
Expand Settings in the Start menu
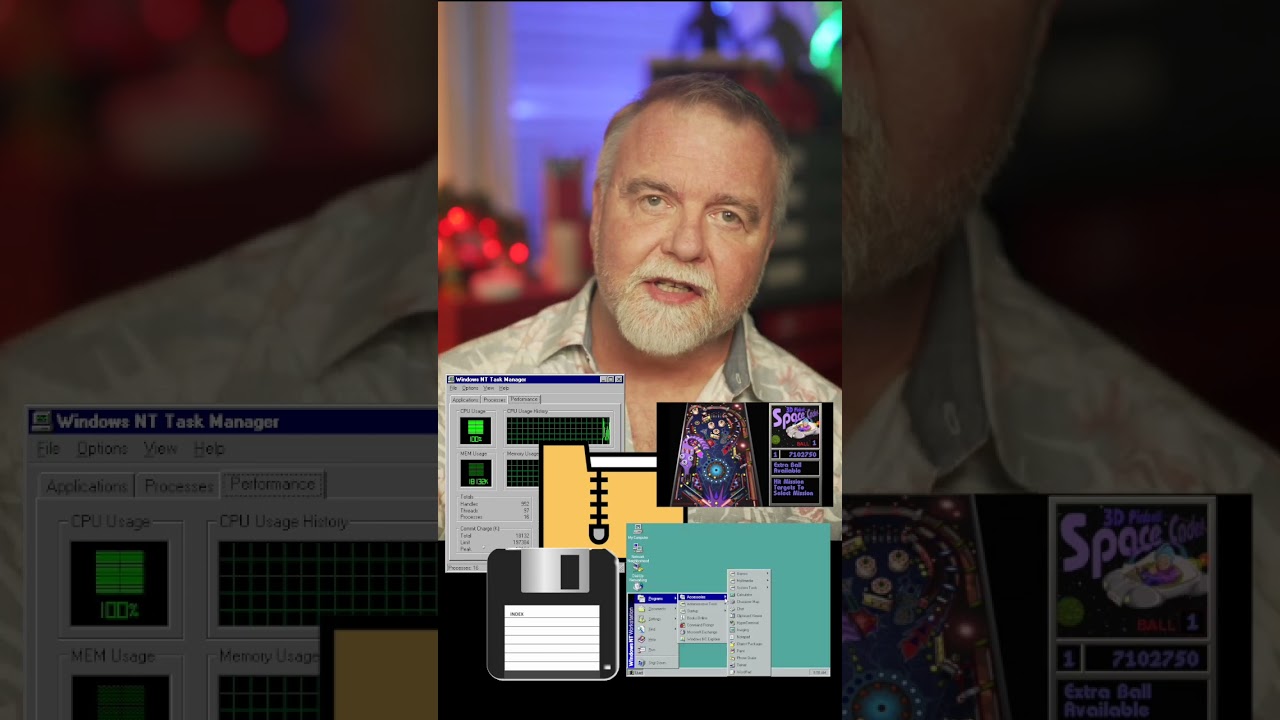point(656,619)
